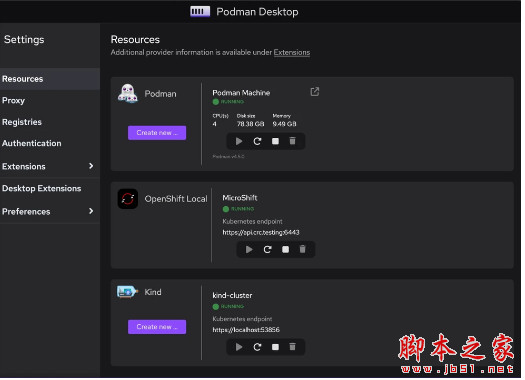
Task: Click the Settings sidebar heading
Action: (24, 40)
